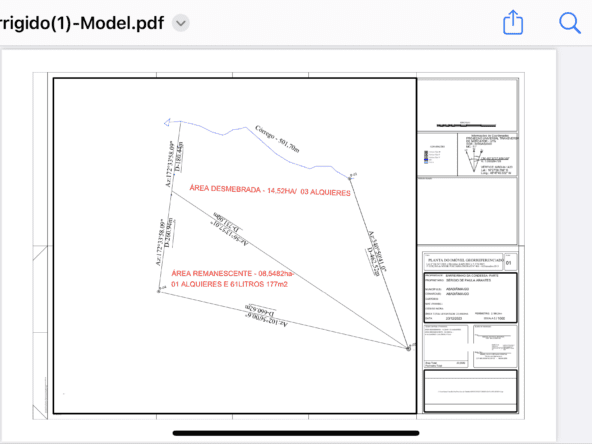Select the D-711,09m diagonal dividing line label

click(x=228, y=223)
